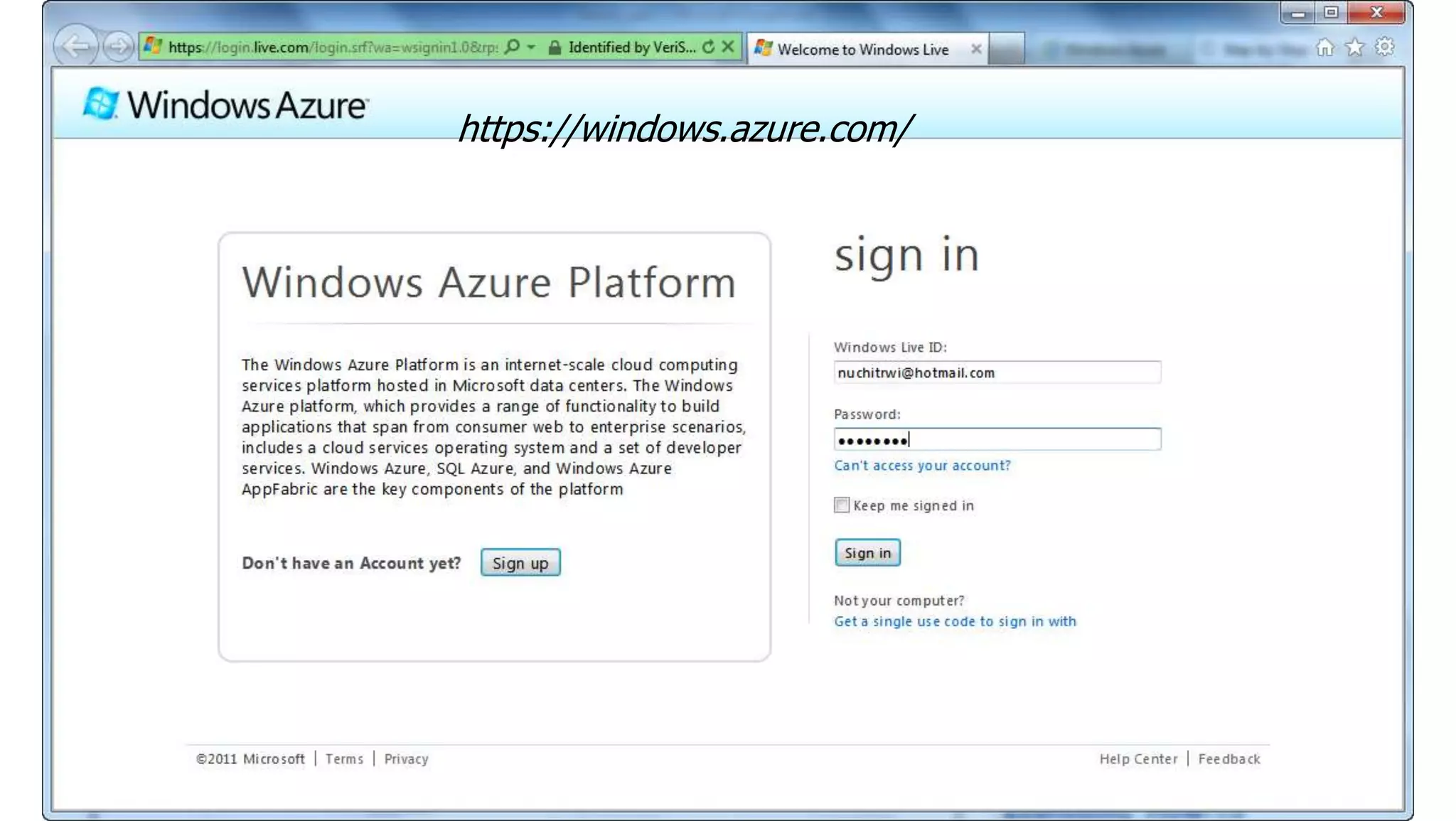Open the Can't access your account link
This screenshot has width=1456, height=821.
pyautogui.click(x=922, y=466)
